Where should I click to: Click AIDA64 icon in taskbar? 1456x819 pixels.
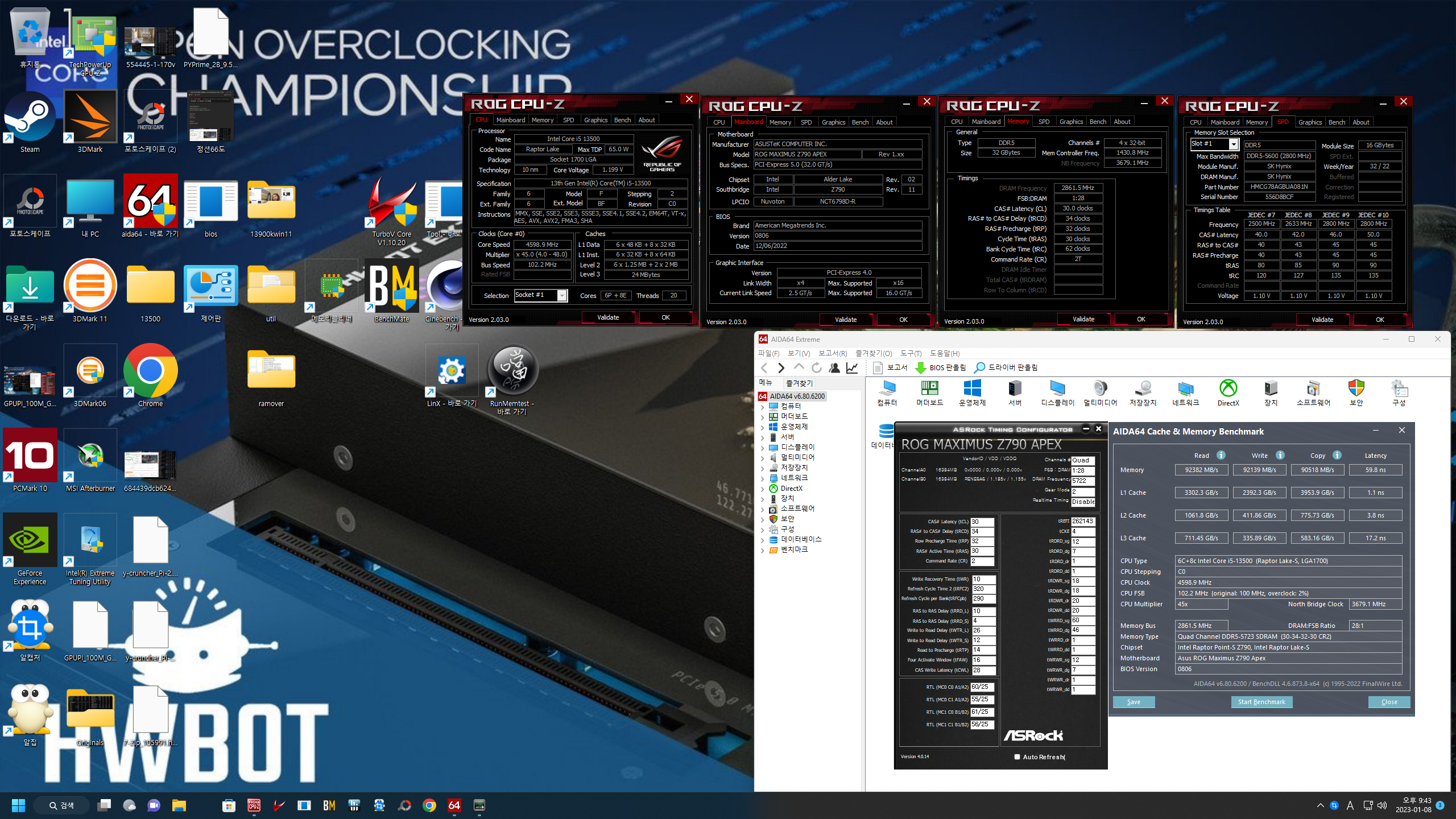pos(454,805)
